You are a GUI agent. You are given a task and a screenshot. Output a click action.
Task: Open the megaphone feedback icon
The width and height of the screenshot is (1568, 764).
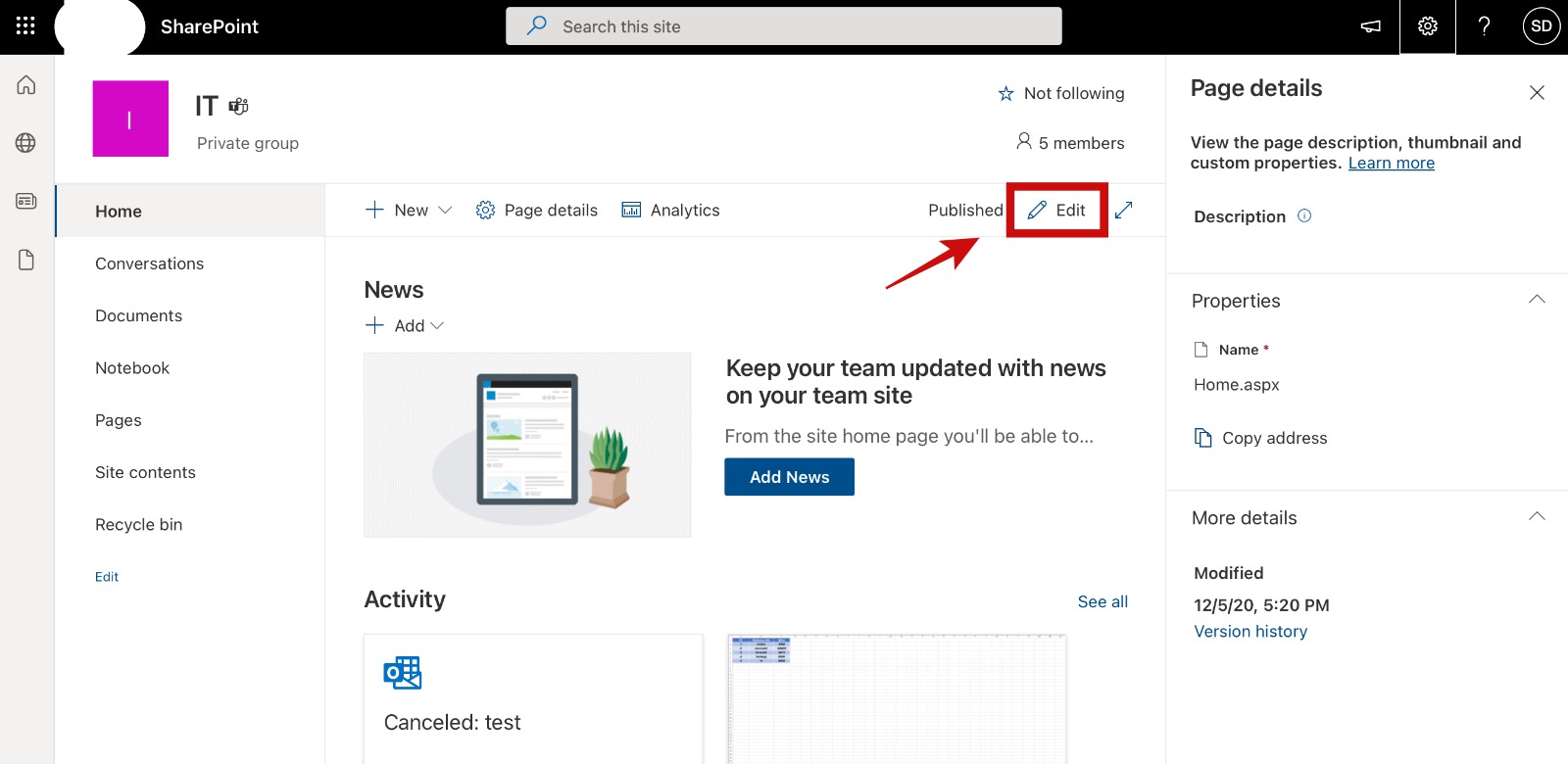1371,26
